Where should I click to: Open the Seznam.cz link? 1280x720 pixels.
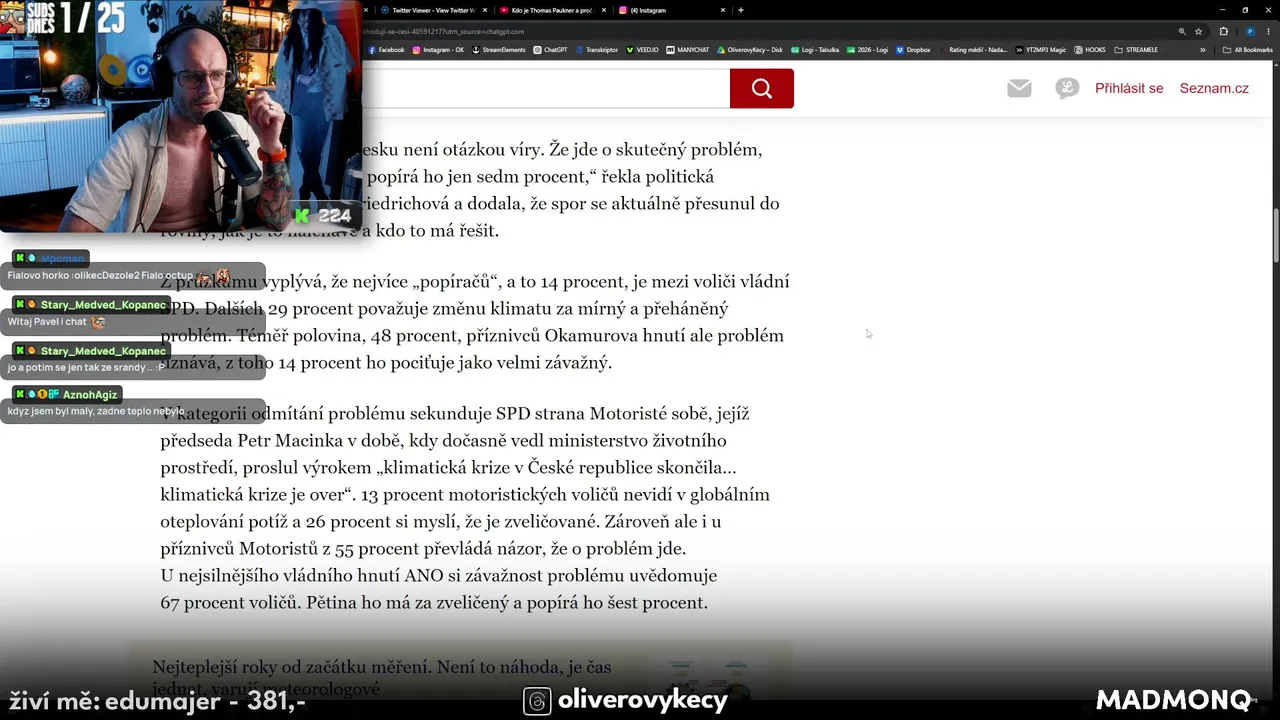pos(1214,88)
